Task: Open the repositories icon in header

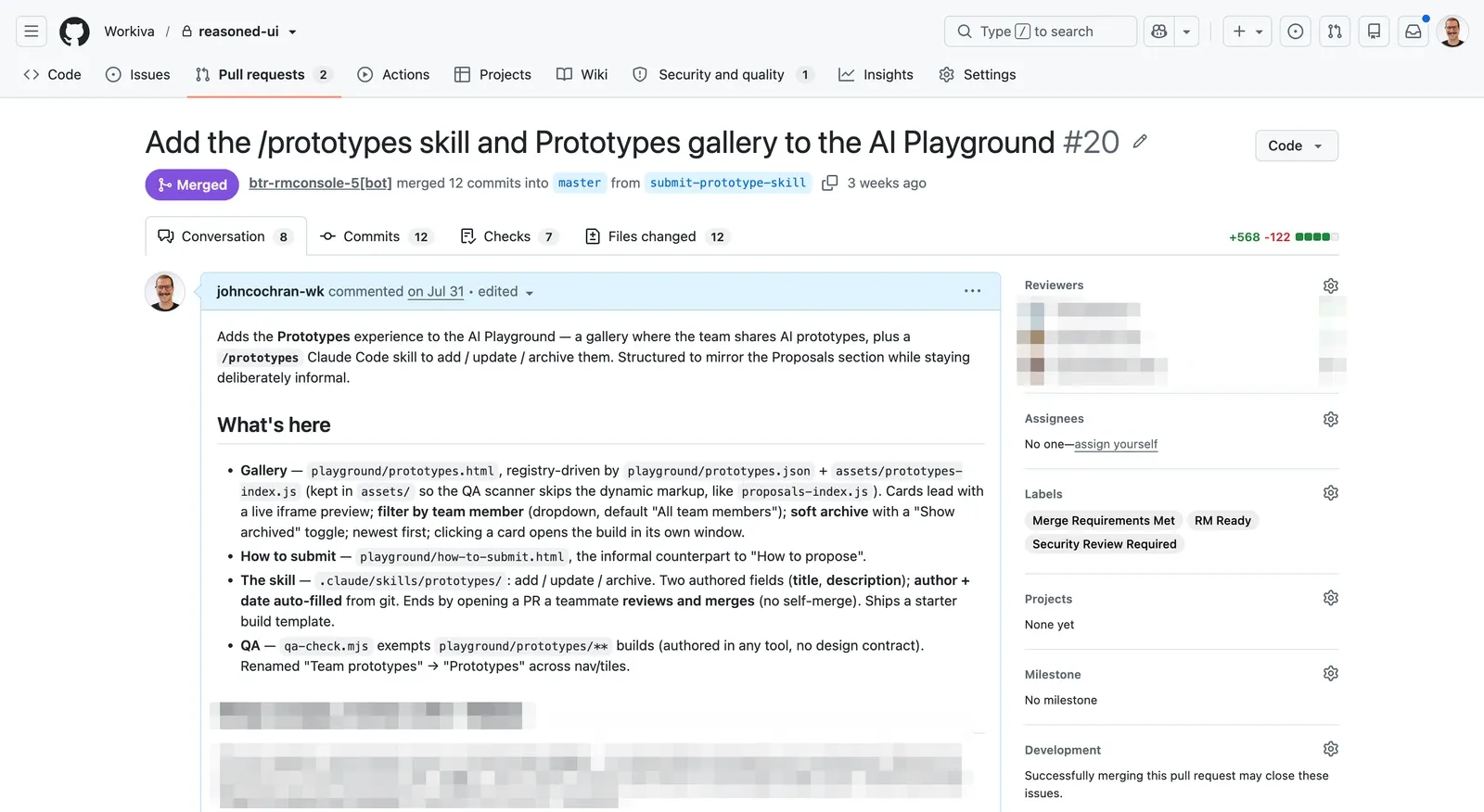Action: [x=1374, y=32]
